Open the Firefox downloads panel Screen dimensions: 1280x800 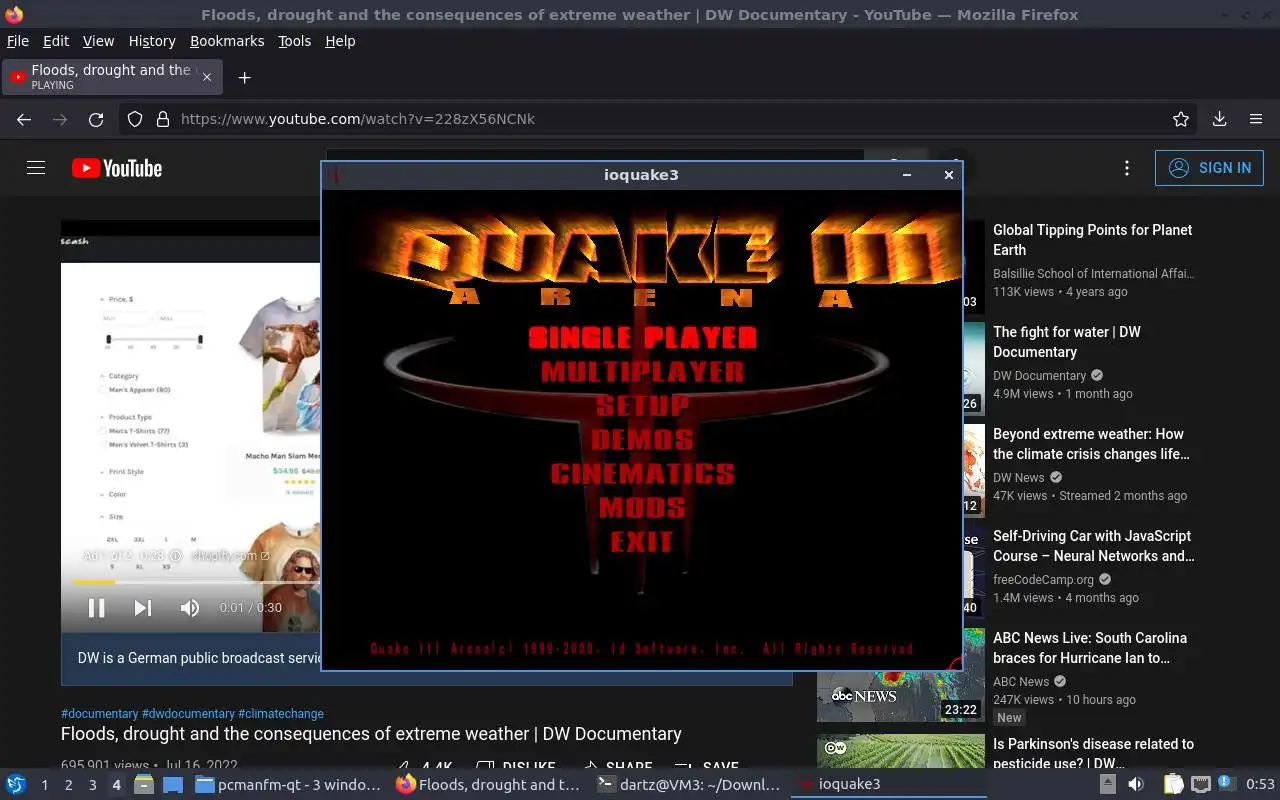click(1219, 119)
